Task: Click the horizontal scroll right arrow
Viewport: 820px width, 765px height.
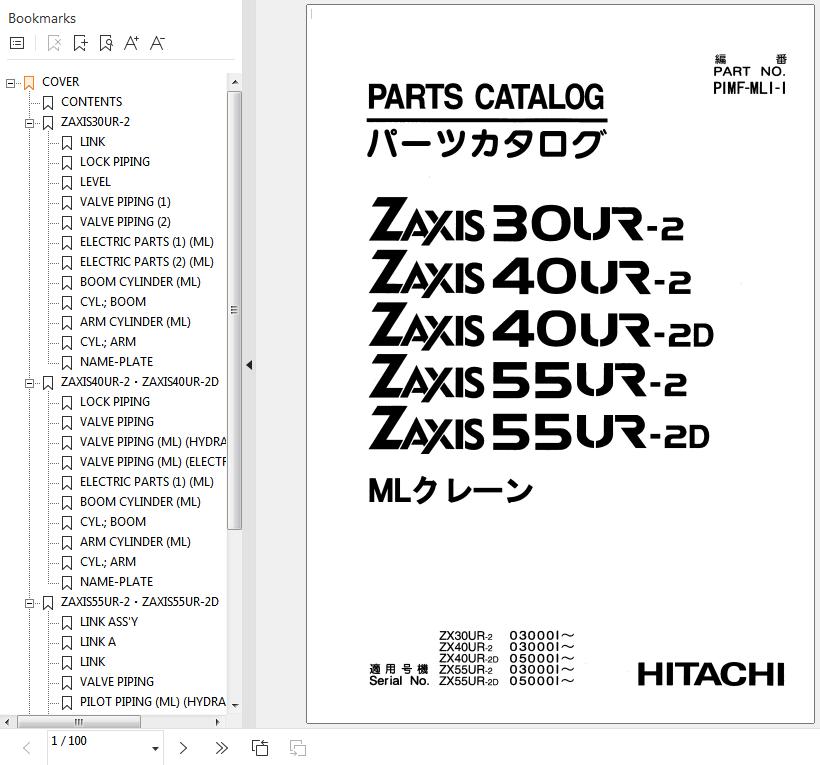Action: [x=218, y=722]
